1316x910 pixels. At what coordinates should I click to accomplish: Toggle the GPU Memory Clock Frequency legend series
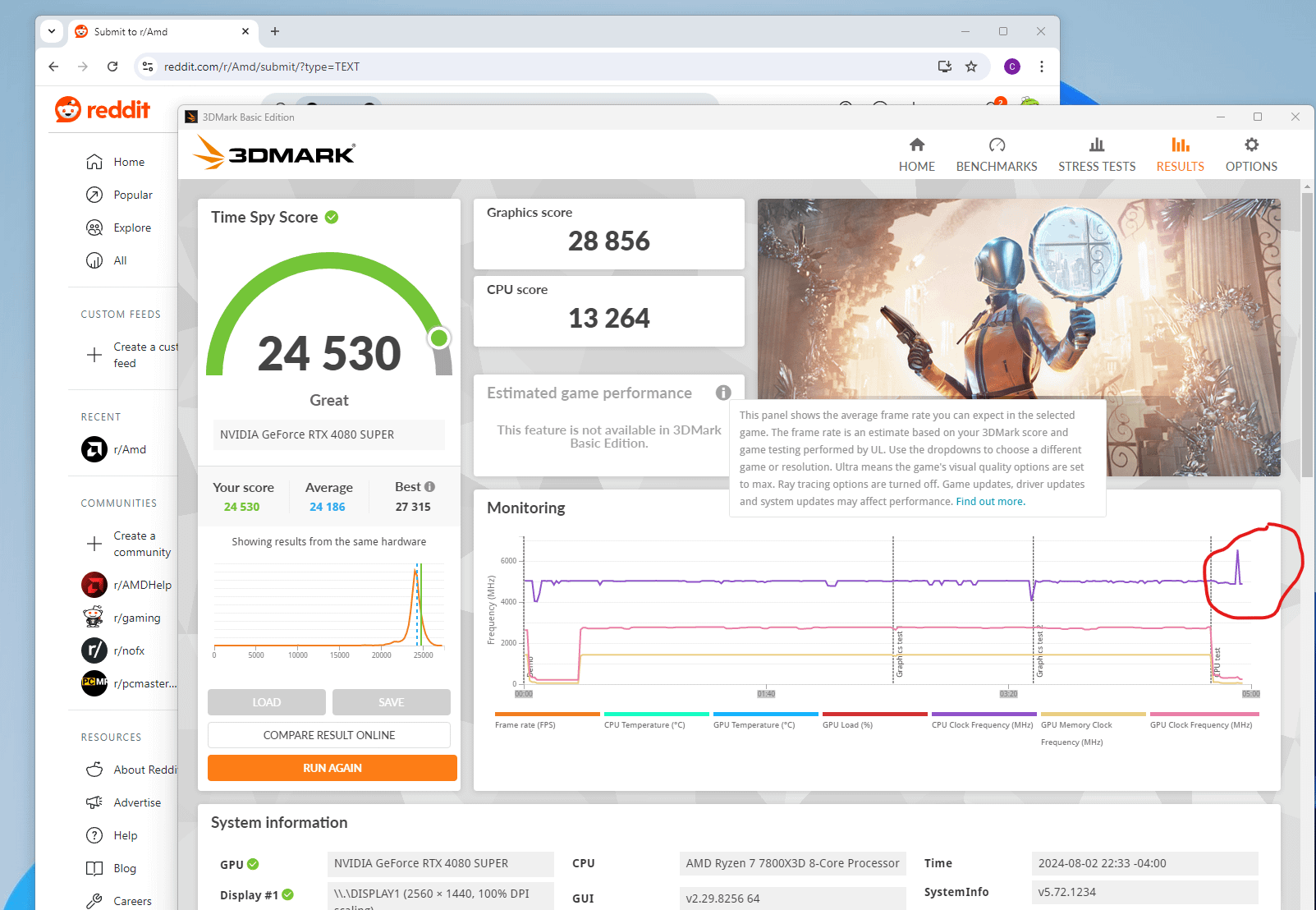(x=1093, y=729)
